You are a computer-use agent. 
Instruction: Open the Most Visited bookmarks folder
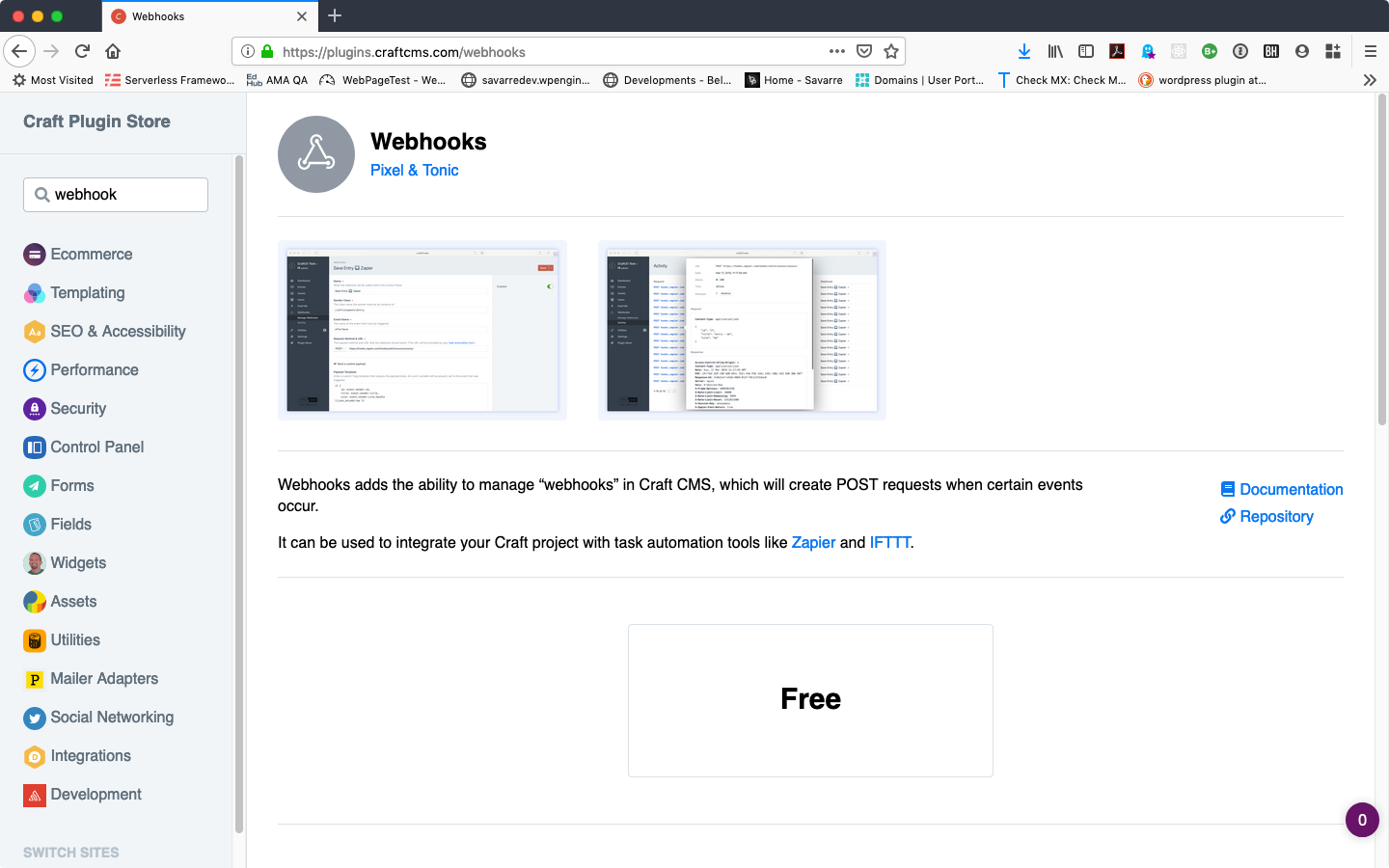(53, 80)
